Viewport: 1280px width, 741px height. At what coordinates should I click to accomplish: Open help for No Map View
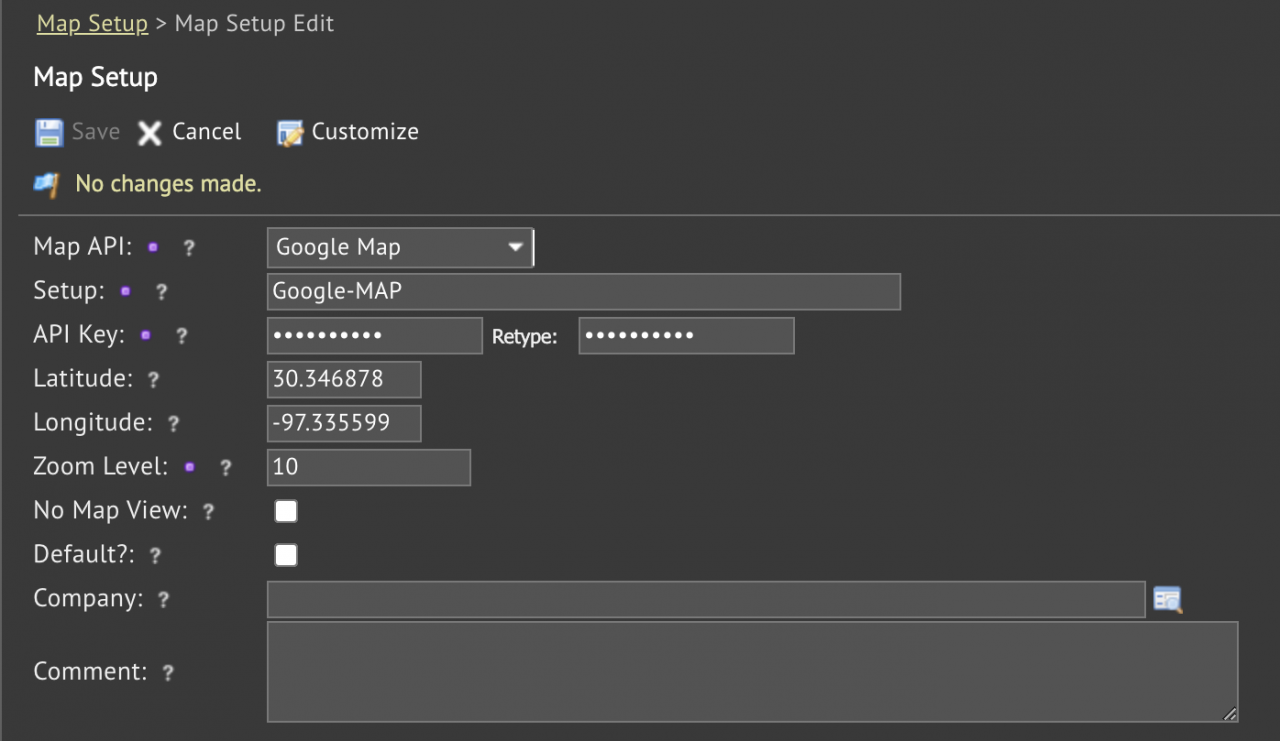coord(208,512)
